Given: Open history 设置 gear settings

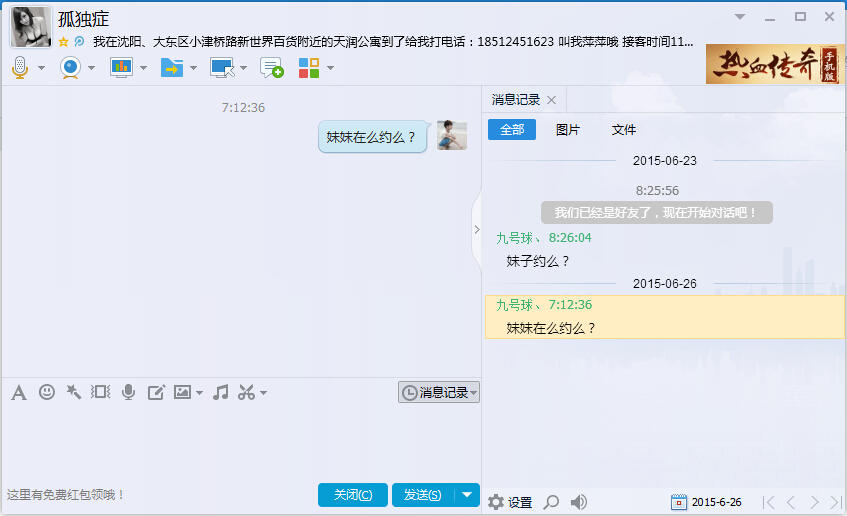Looking at the screenshot, I should point(510,502).
